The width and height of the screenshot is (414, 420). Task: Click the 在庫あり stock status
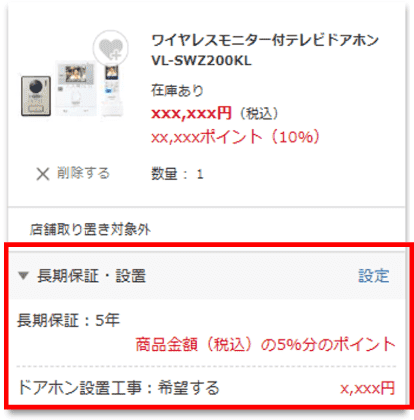tap(177, 90)
